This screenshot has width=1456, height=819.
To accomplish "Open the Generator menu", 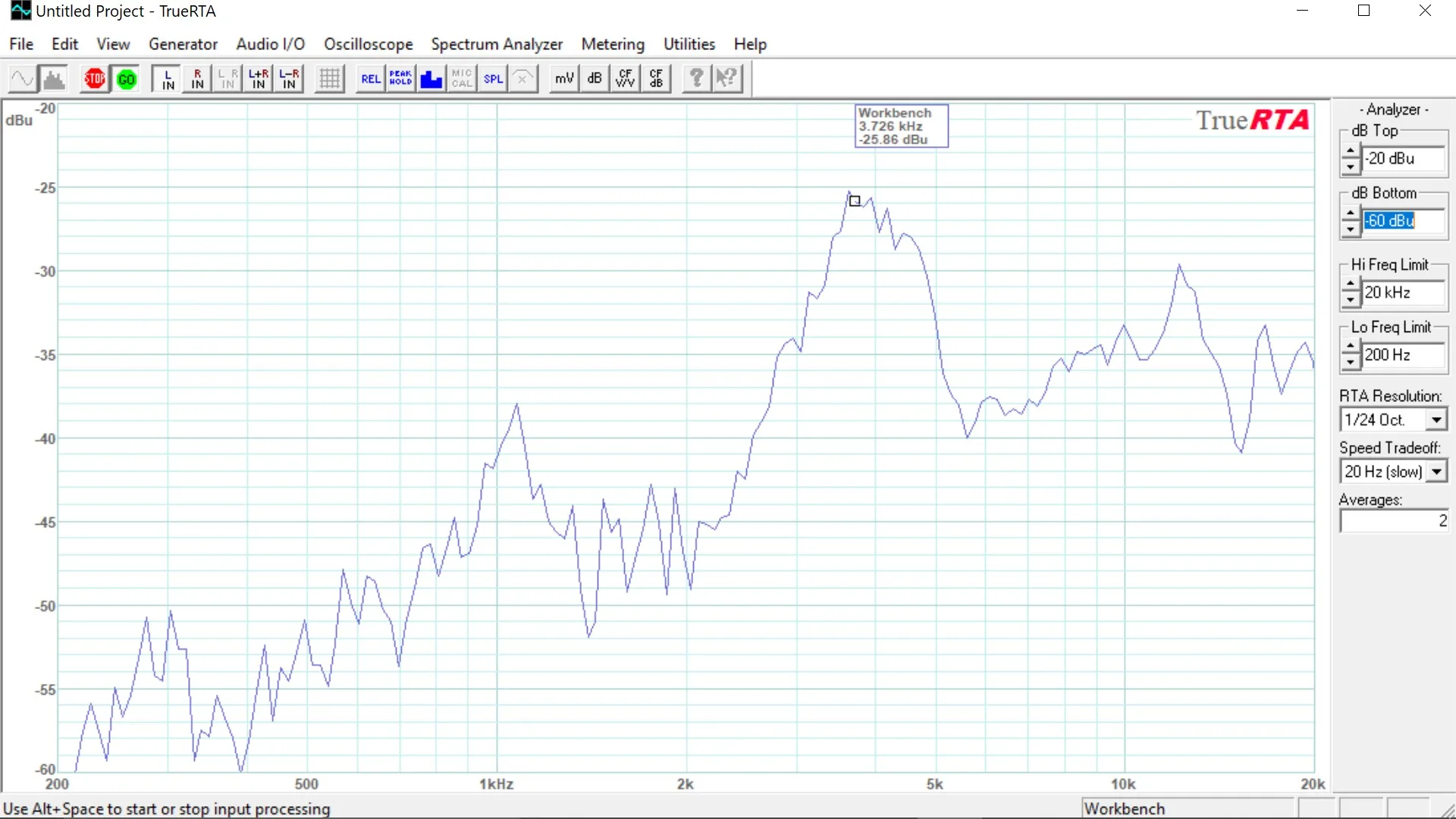I will click(x=183, y=44).
